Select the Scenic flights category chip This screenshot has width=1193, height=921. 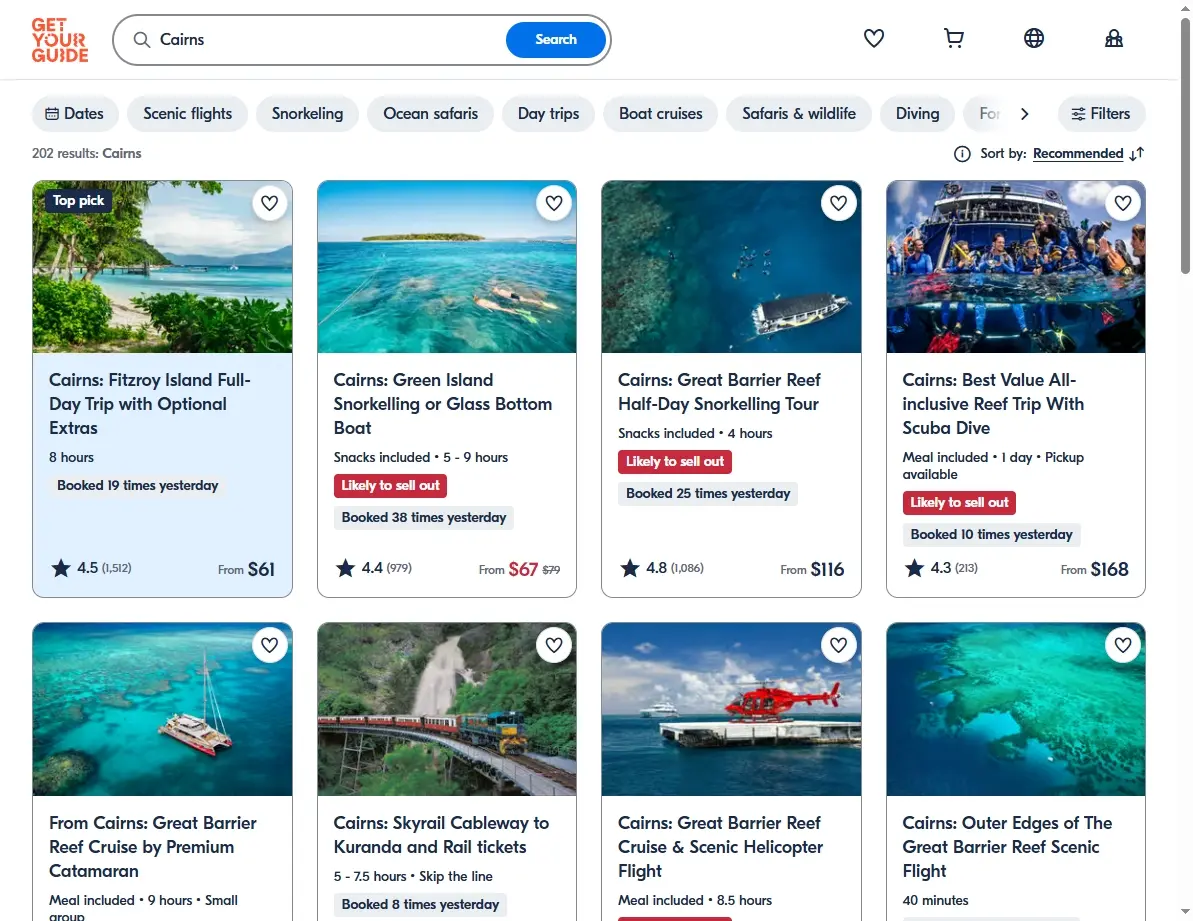tap(187, 114)
